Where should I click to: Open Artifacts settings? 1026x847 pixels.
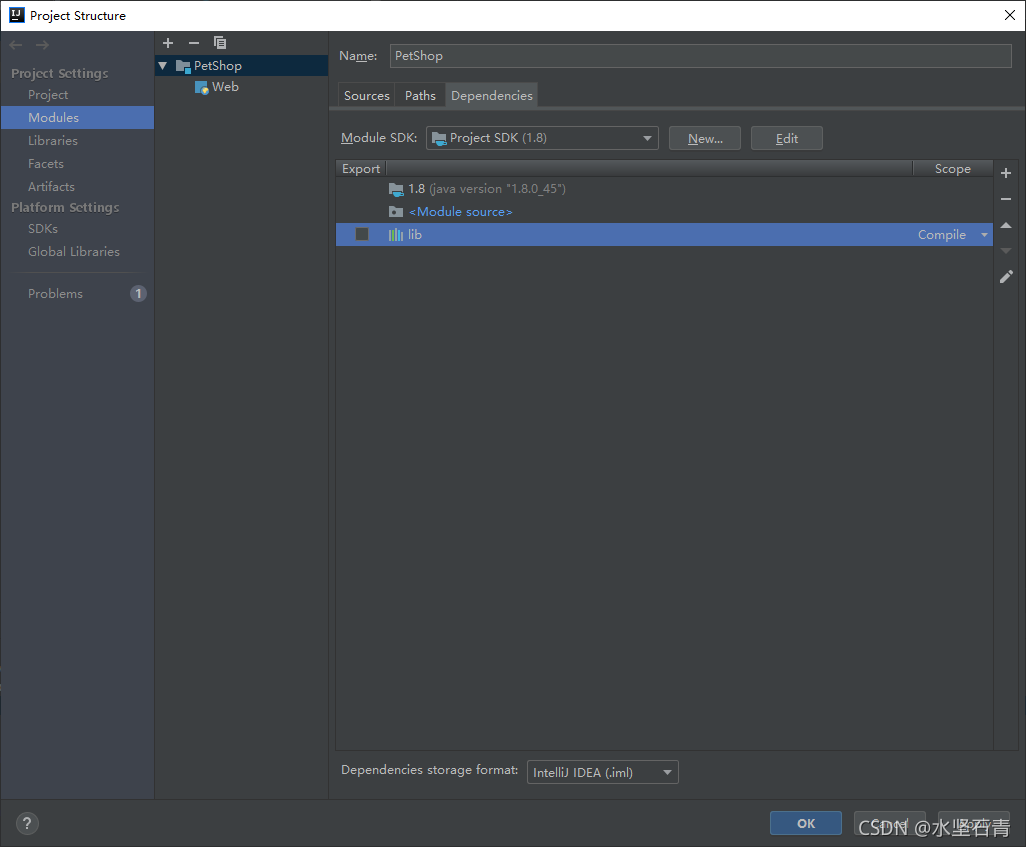tap(51, 187)
